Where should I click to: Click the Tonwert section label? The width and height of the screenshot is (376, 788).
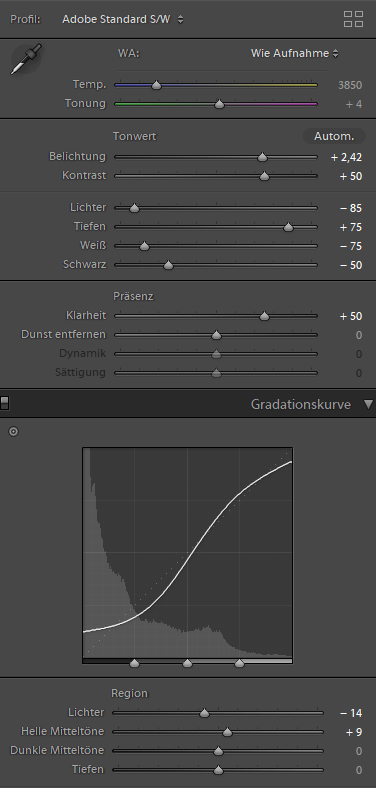(x=134, y=137)
